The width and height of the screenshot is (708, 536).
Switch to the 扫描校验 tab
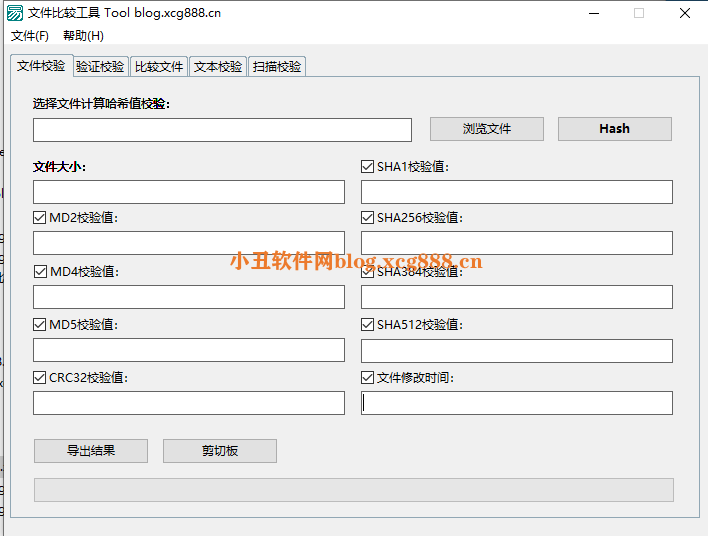[277, 67]
